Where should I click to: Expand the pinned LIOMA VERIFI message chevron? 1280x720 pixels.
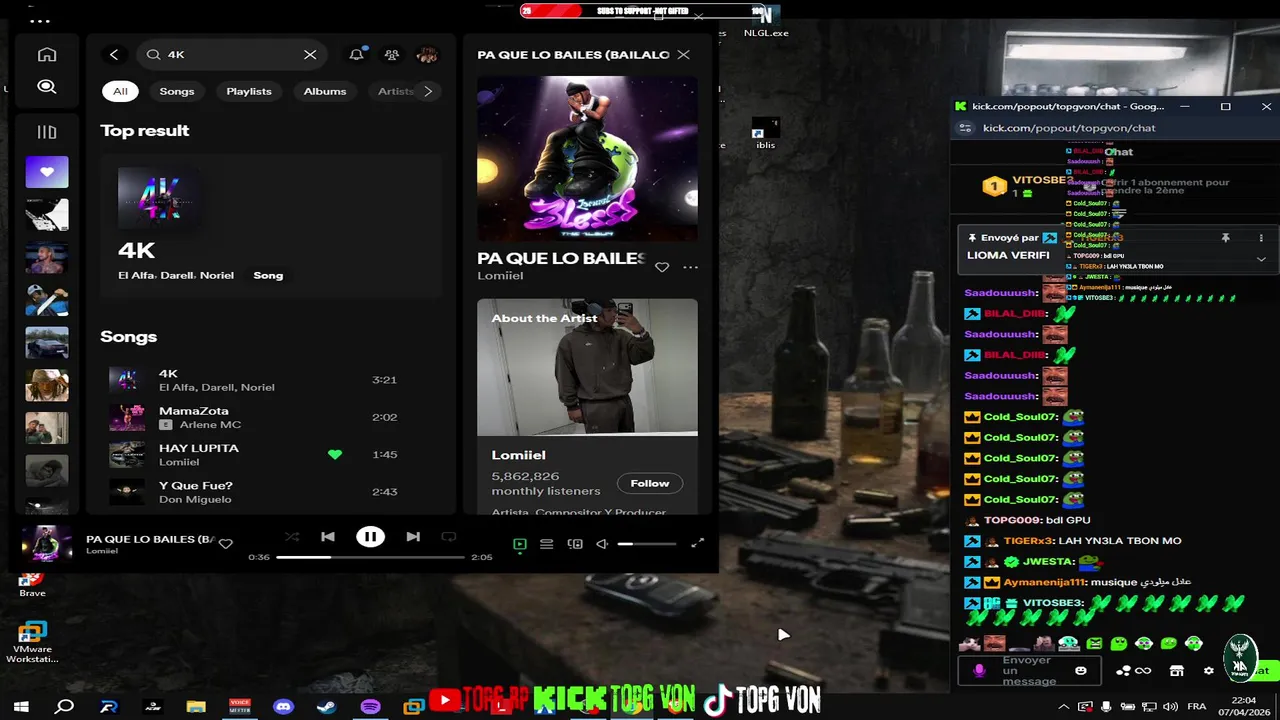1261,259
